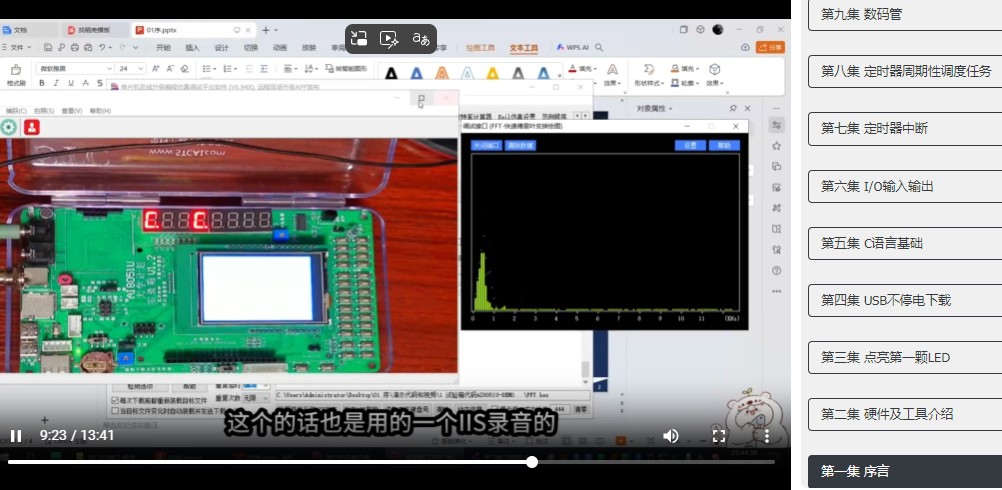
Task: Open episode 第四集 USB不停电下载
Action: pos(906,300)
